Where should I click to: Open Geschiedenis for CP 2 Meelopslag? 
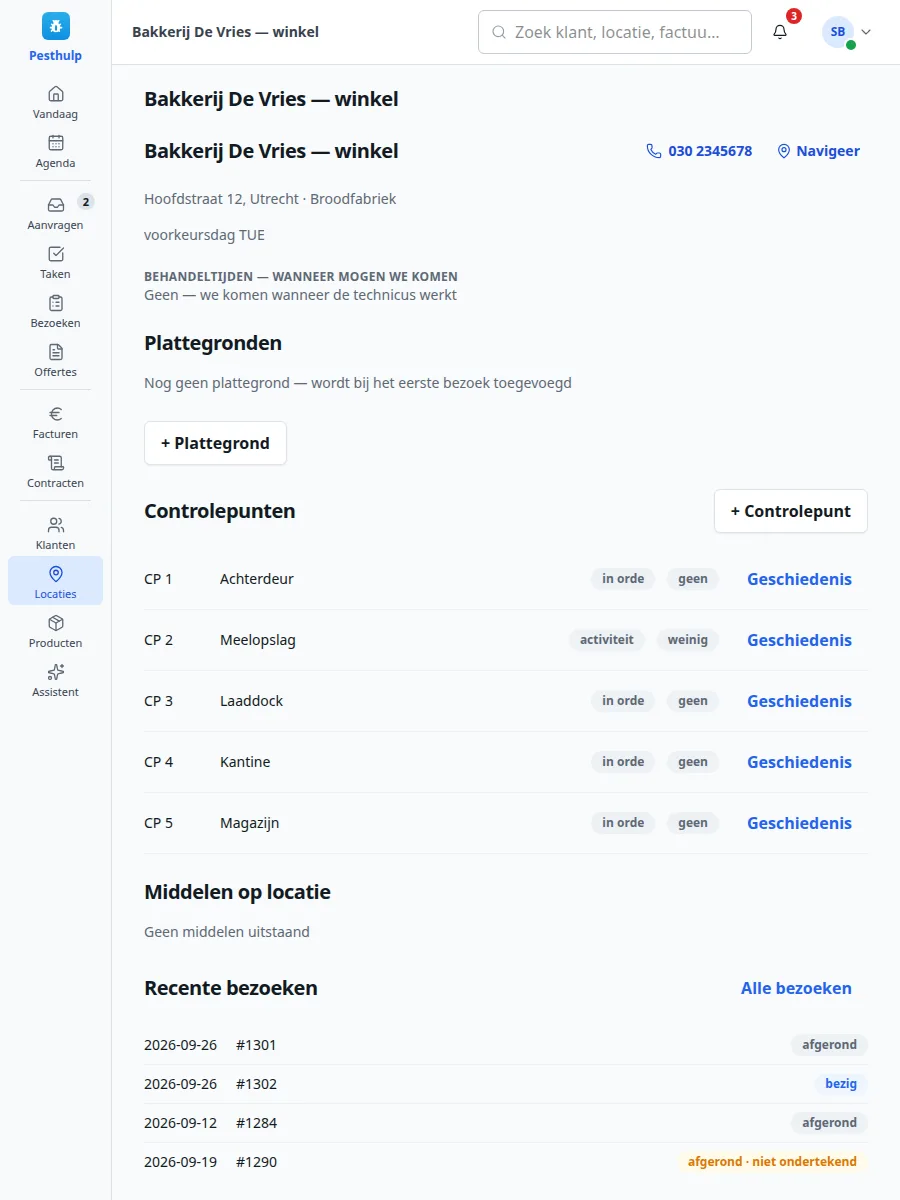[799, 640]
